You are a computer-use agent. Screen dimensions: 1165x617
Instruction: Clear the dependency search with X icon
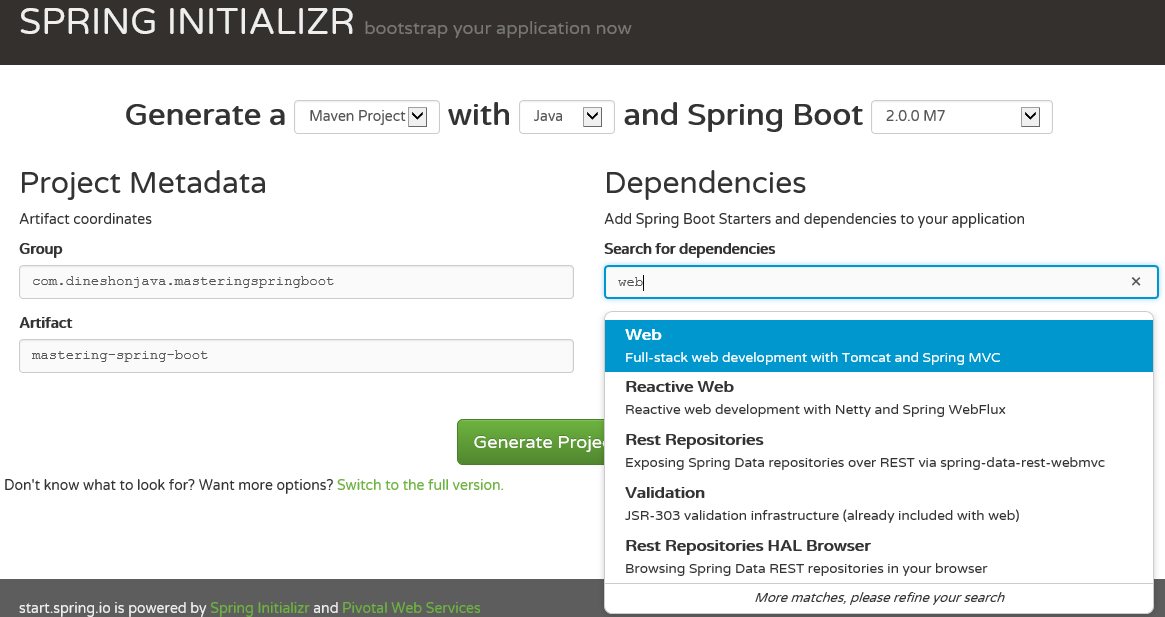tap(1135, 282)
